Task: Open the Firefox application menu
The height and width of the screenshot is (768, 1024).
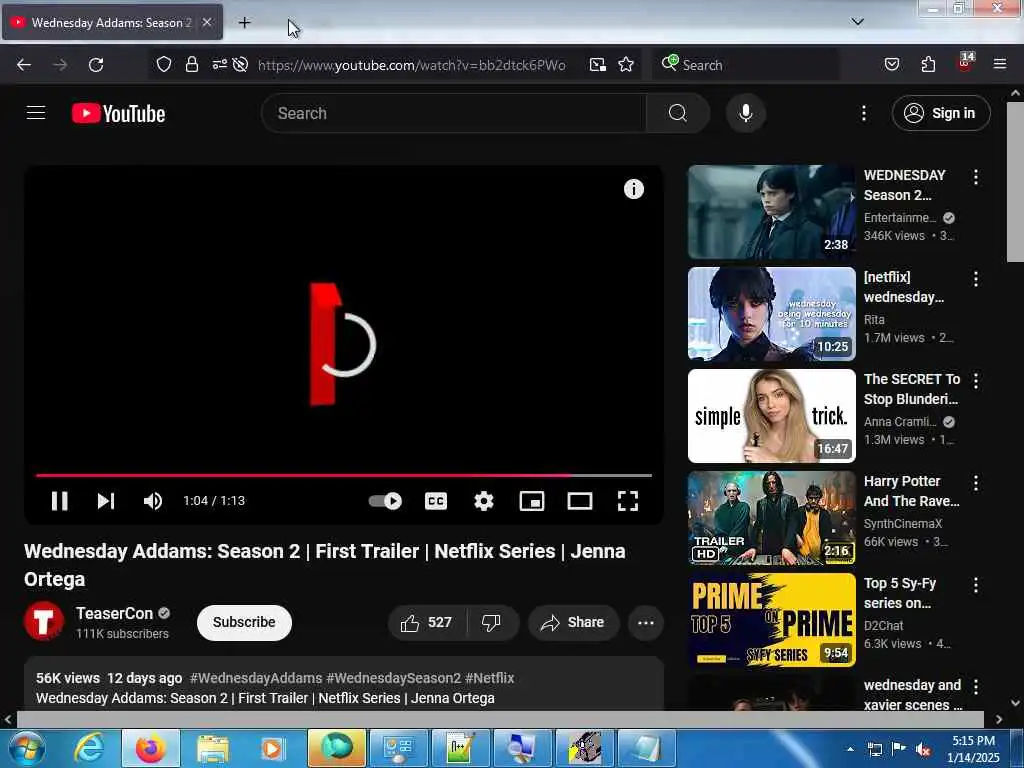Action: click(x=999, y=64)
